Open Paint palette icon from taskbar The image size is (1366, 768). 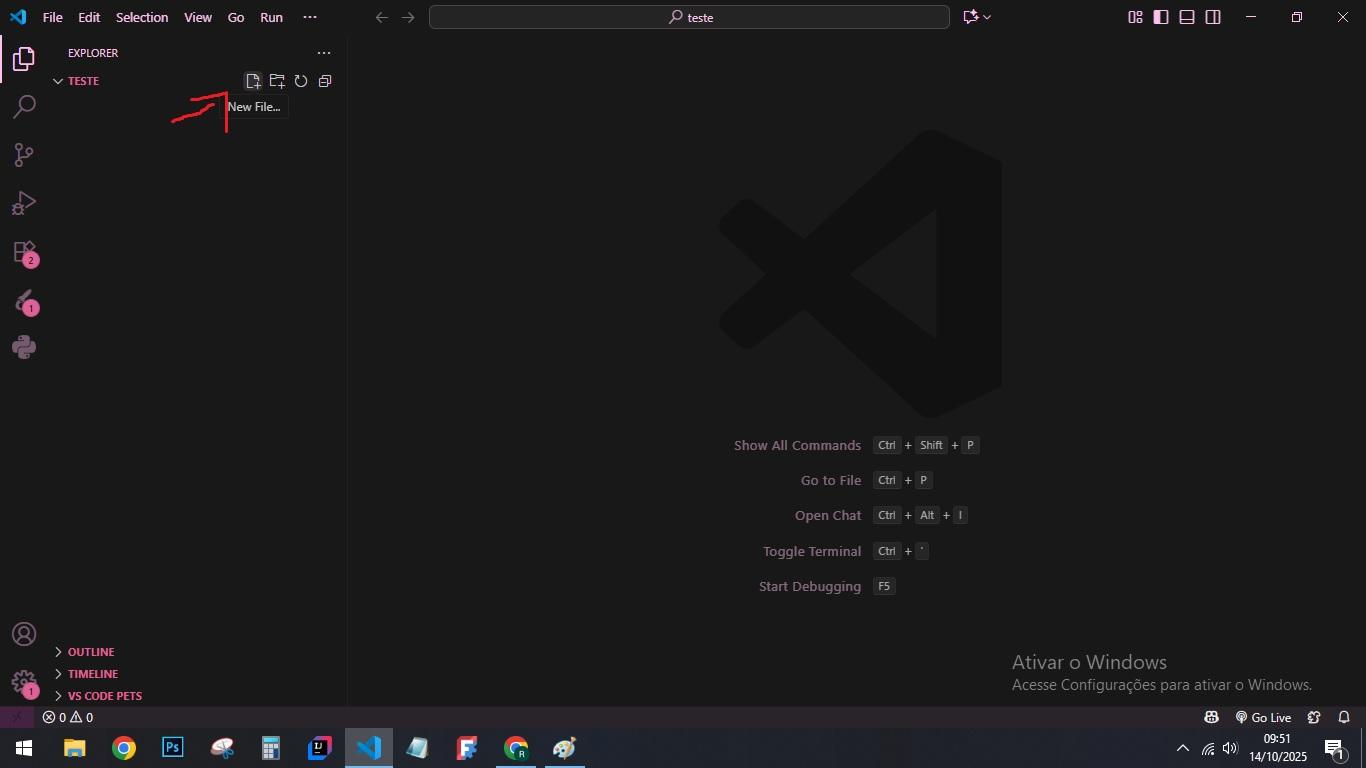(x=565, y=748)
